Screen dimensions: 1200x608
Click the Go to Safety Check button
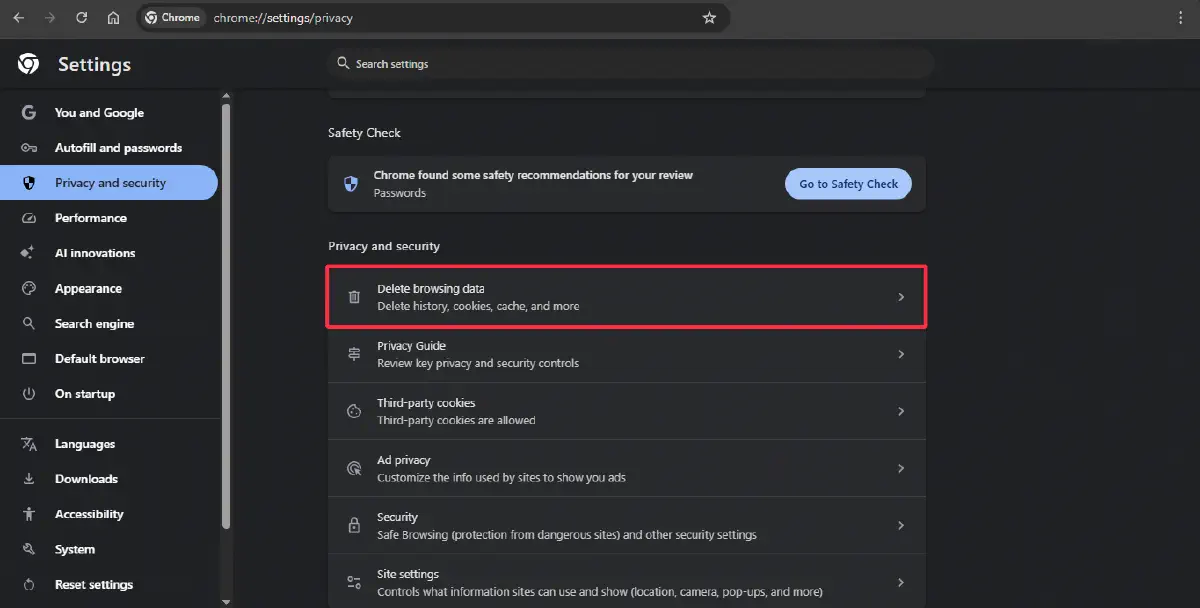click(x=848, y=183)
